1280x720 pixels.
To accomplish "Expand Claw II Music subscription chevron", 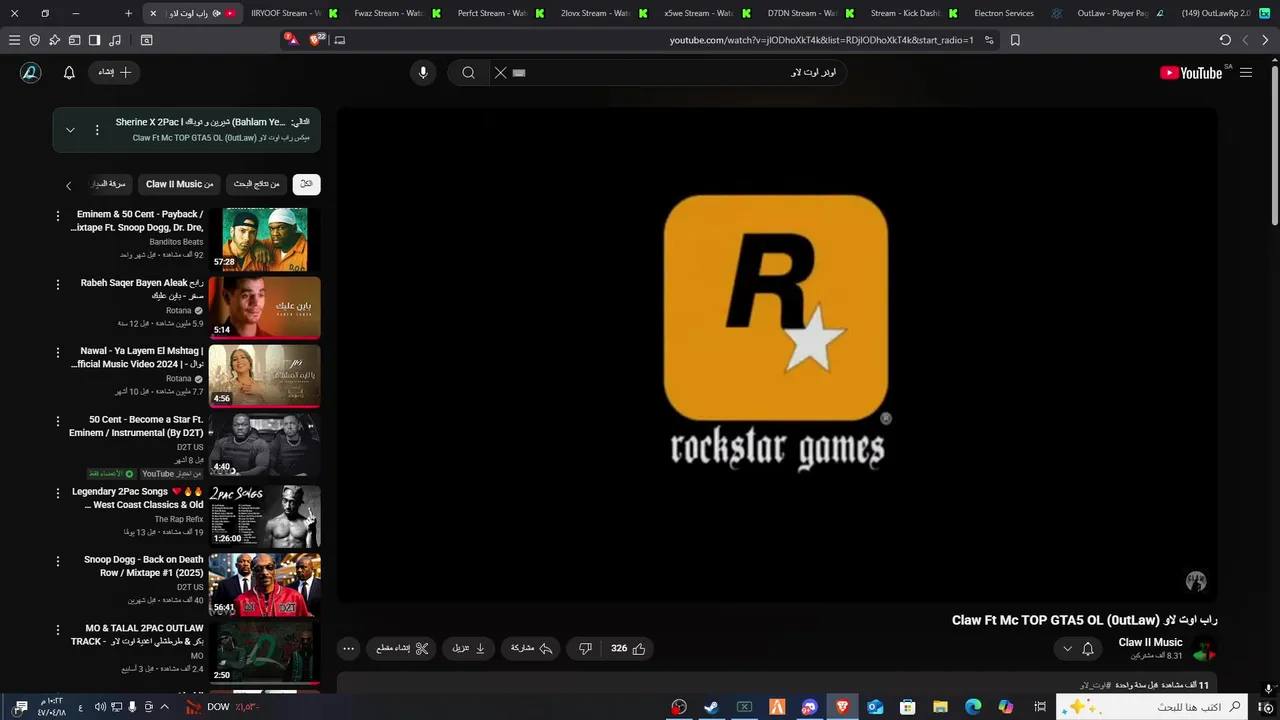I will [1067, 648].
